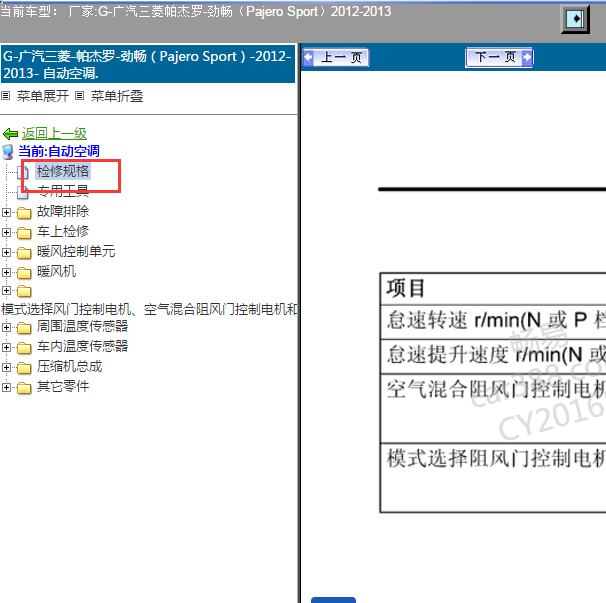
Task: Click the panel toggle arrow icon top right
Action: [x=575, y=19]
